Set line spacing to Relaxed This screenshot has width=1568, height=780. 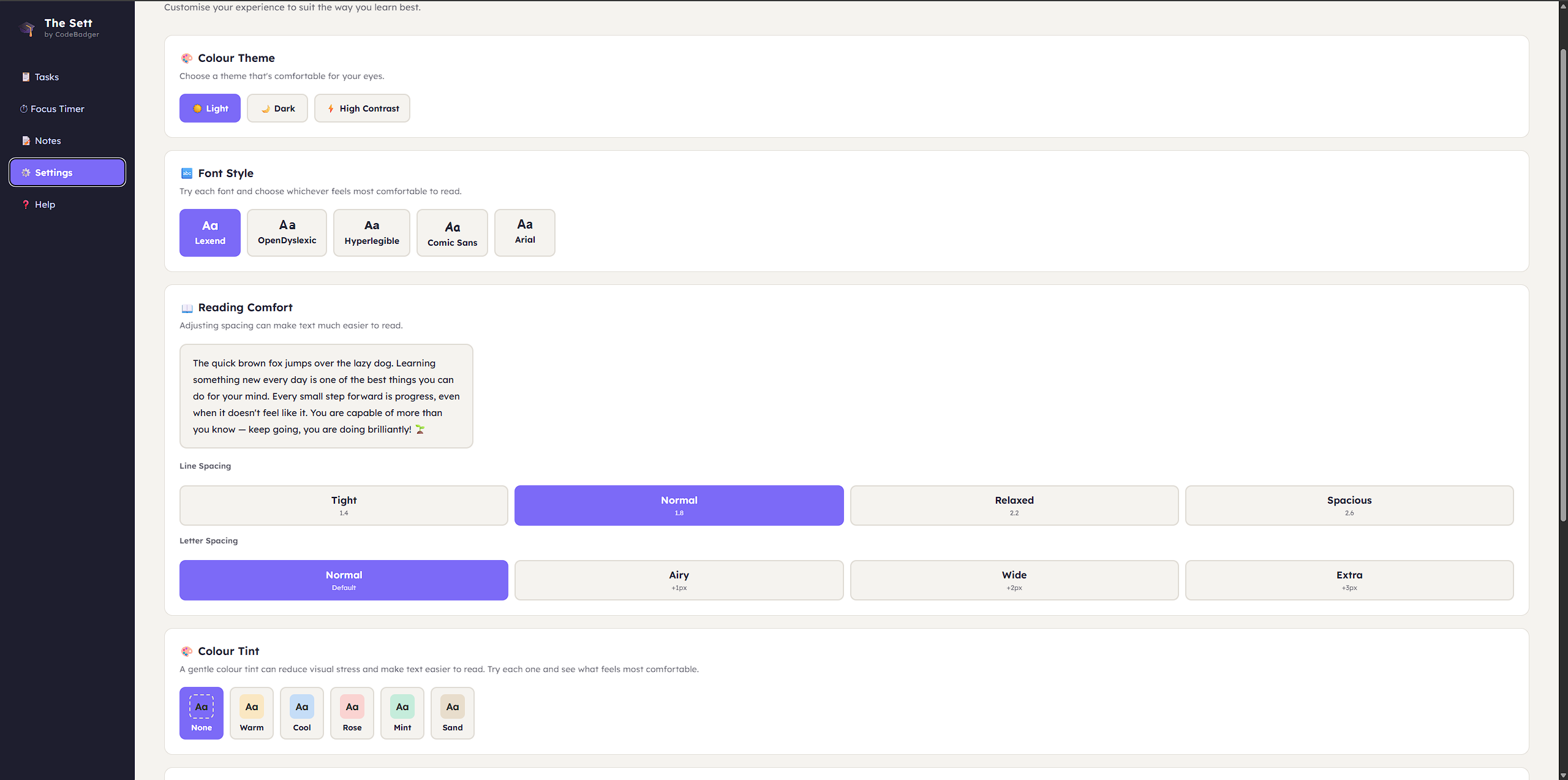1014,505
